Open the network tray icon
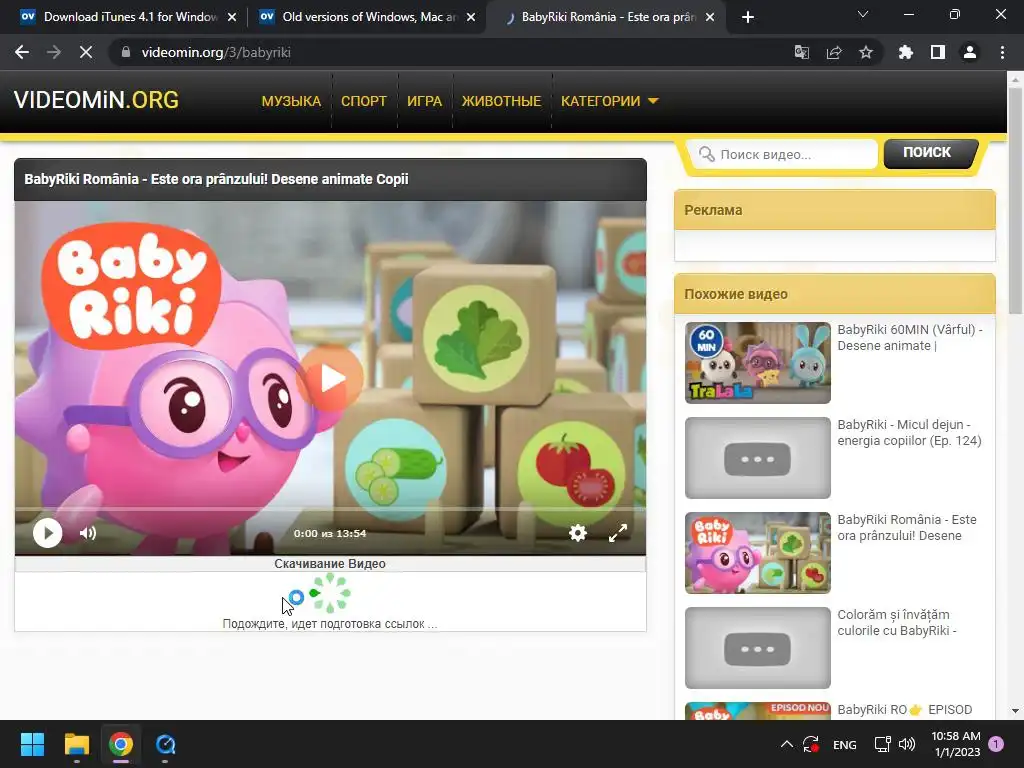The height and width of the screenshot is (768, 1024). [x=882, y=744]
